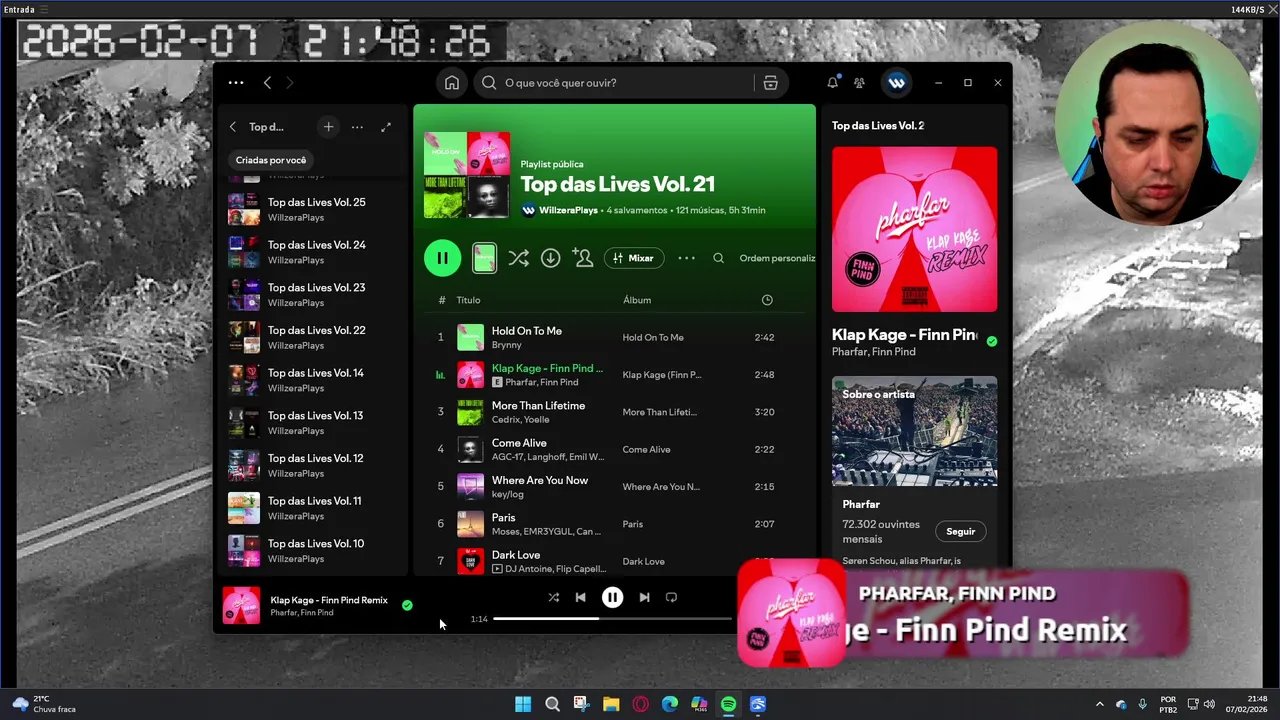Download the playlist with arrow icon
The height and width of the screenshot is (720, 1280).
click(550, 258)
